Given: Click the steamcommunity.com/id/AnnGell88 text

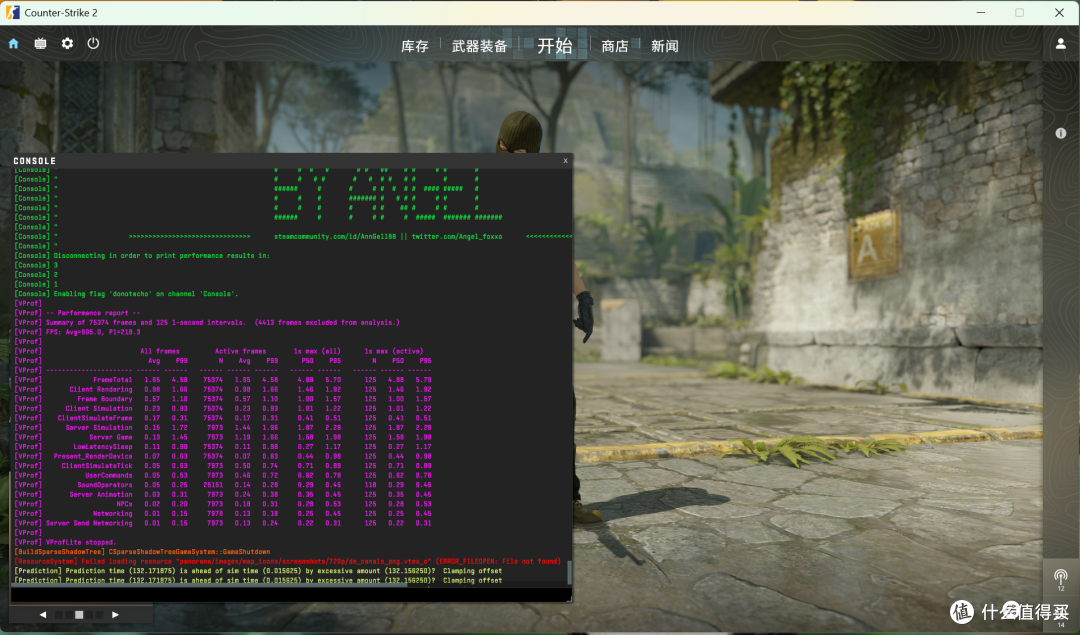Looking at the screenshot, I should pyautogui.click(x=335, y=236).
